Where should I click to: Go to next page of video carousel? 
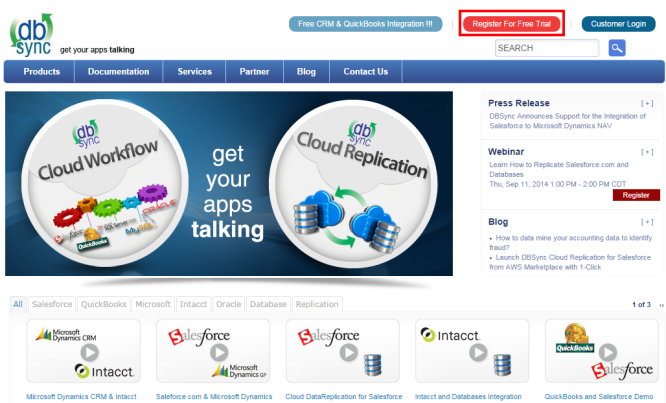pyautogui.click(x=661, y=305)
